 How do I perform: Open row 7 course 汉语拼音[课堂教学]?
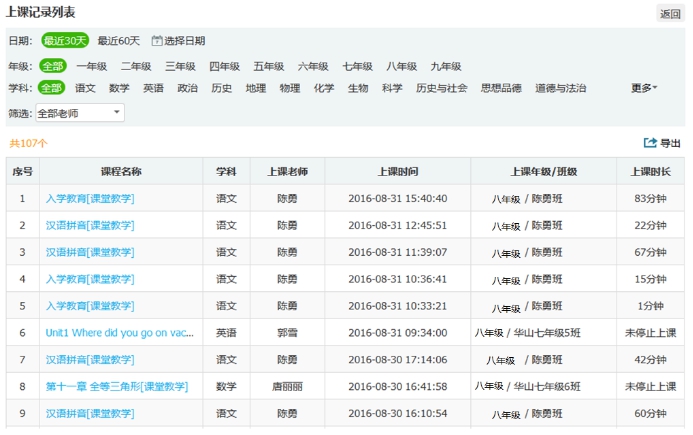coord(90,359)
